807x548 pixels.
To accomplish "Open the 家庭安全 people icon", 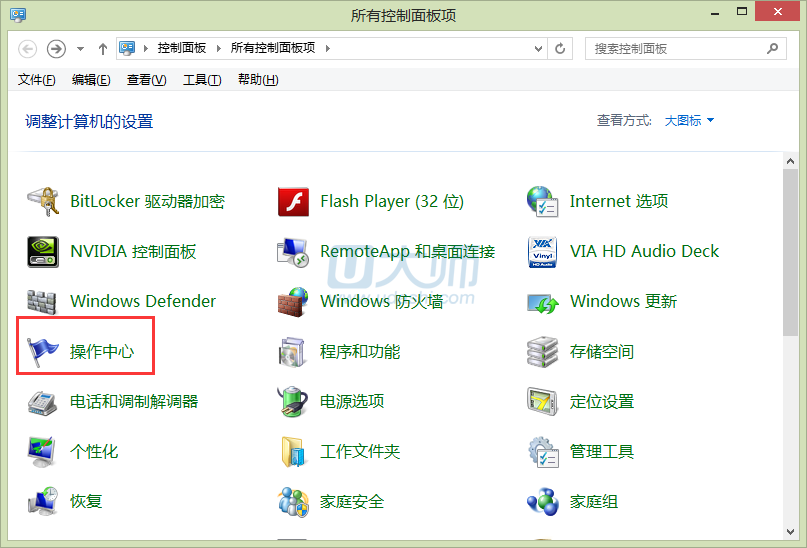I will point(293,502).
